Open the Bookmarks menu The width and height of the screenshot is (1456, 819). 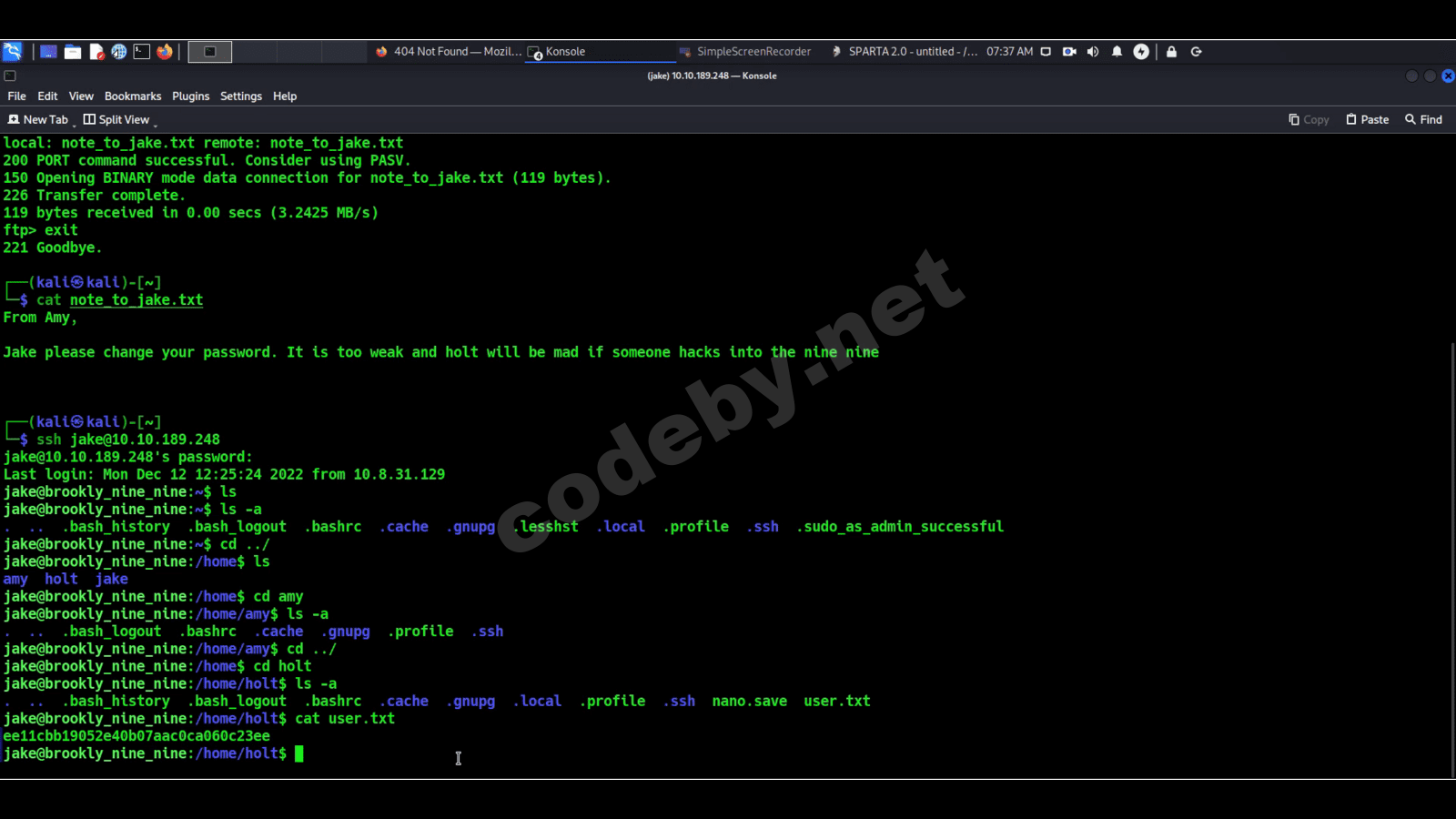[x=133, y=96]
